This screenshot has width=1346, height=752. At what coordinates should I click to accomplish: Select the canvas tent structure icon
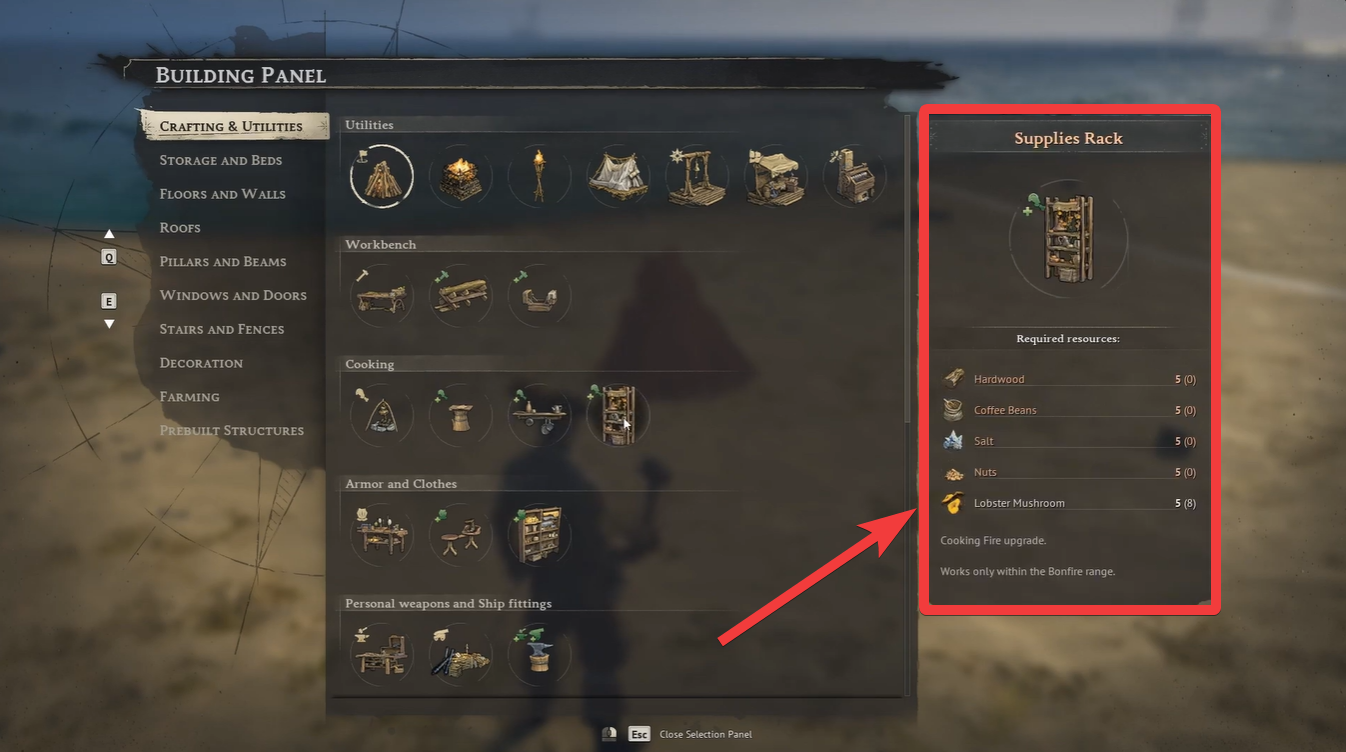coord(618,177)
